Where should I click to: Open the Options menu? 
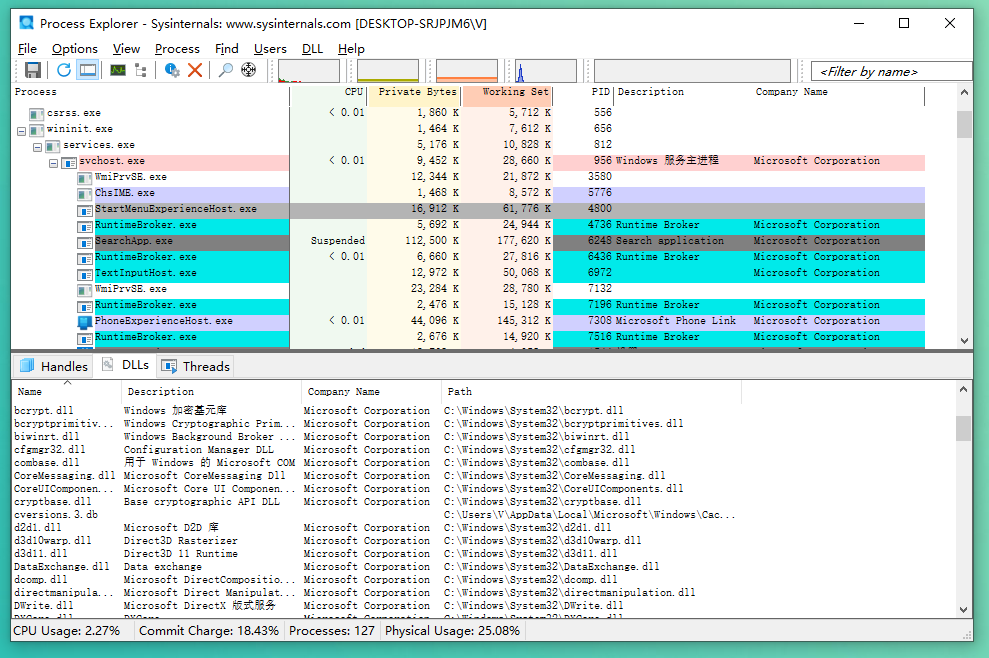click(74, 49)
